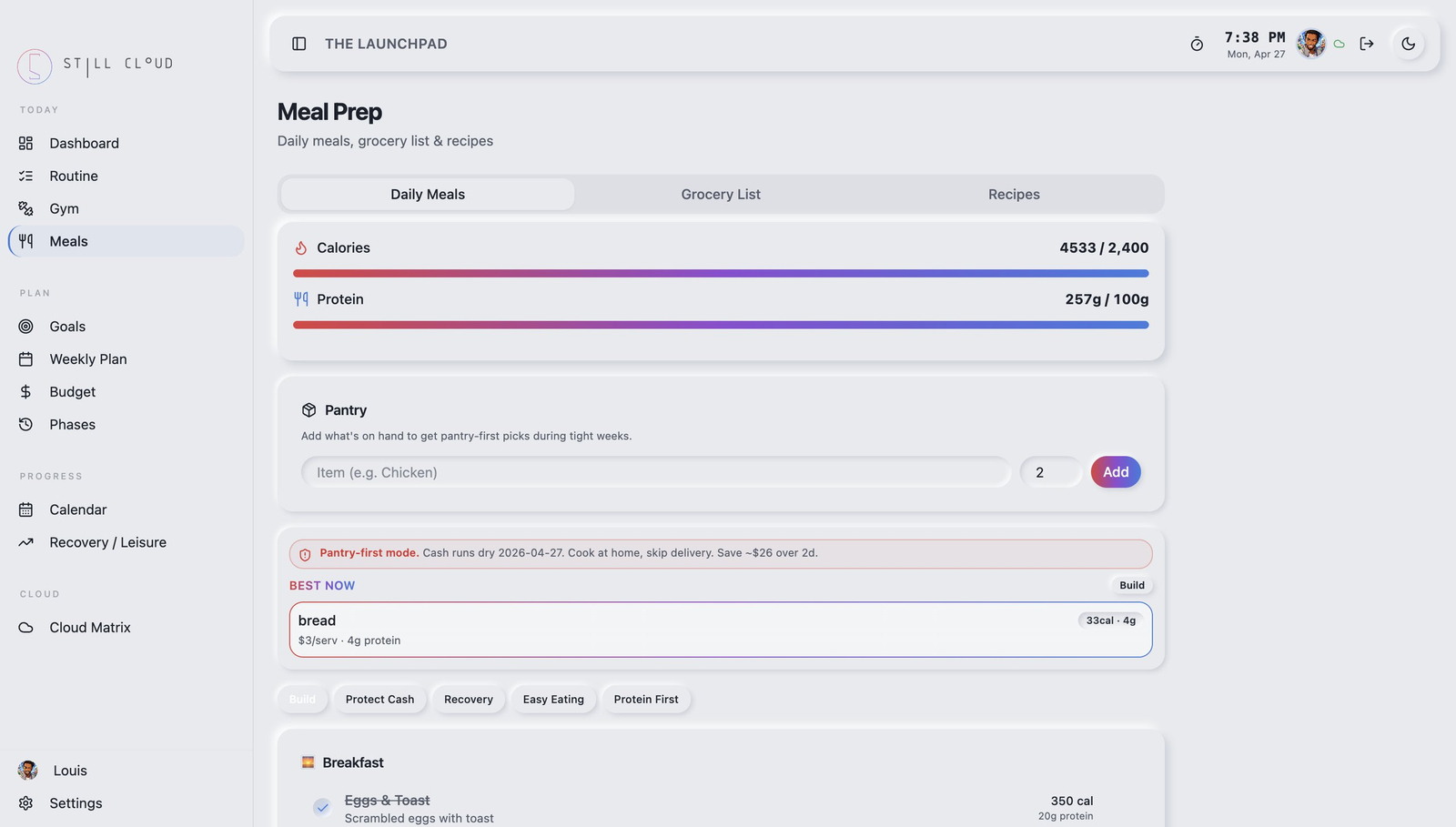Focus the pantry item name field

pyautogui.click(x=655, y=472)
